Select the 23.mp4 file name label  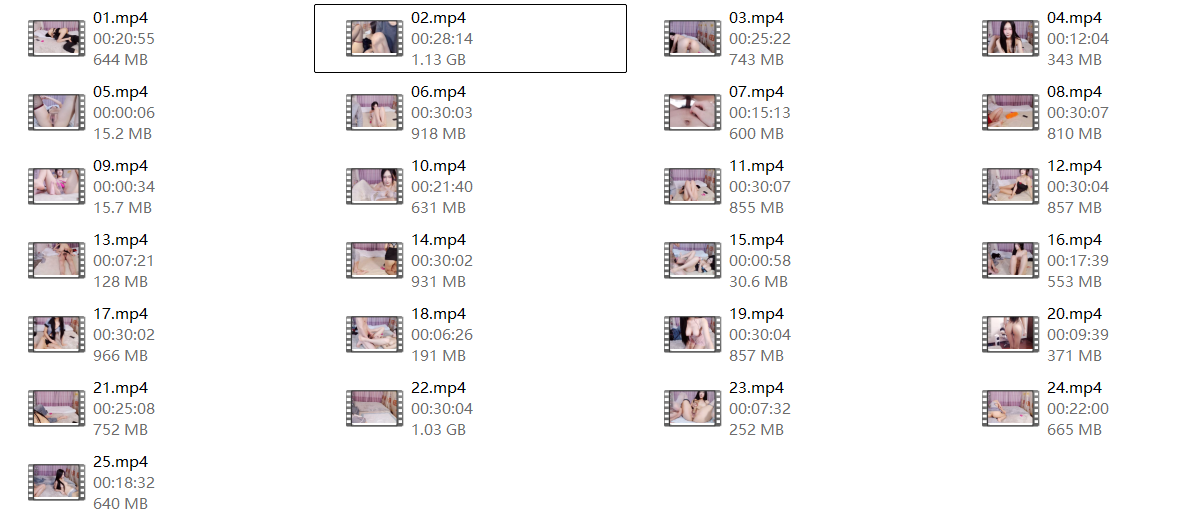(757, 388)
